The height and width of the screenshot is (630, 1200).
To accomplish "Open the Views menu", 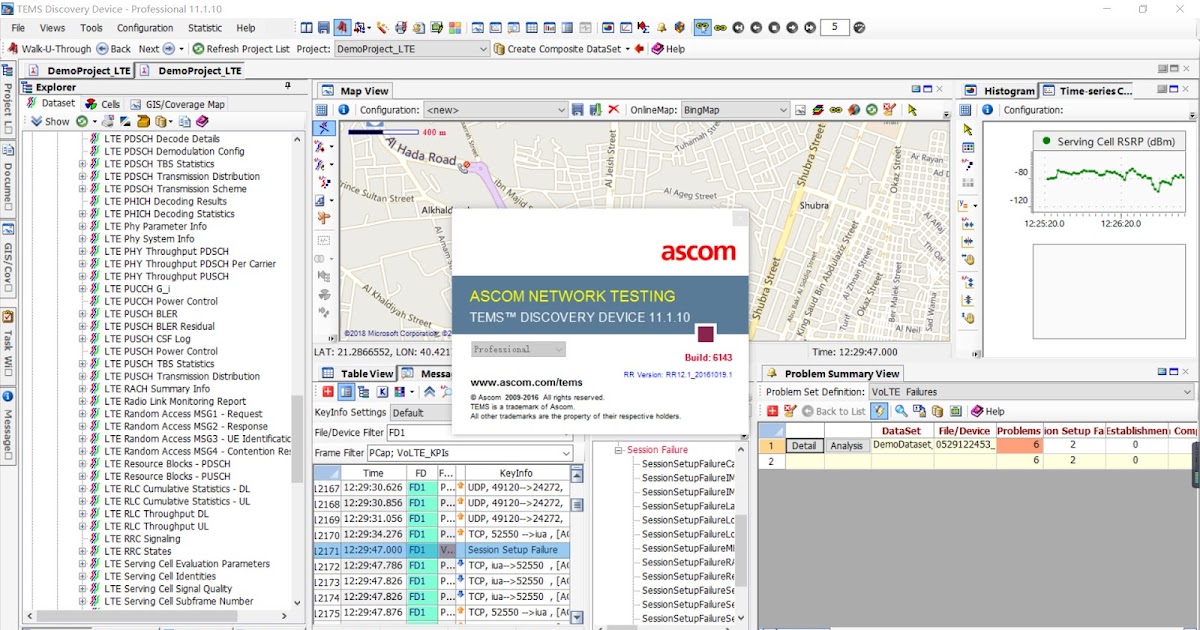I will click(x=52, y=28).
